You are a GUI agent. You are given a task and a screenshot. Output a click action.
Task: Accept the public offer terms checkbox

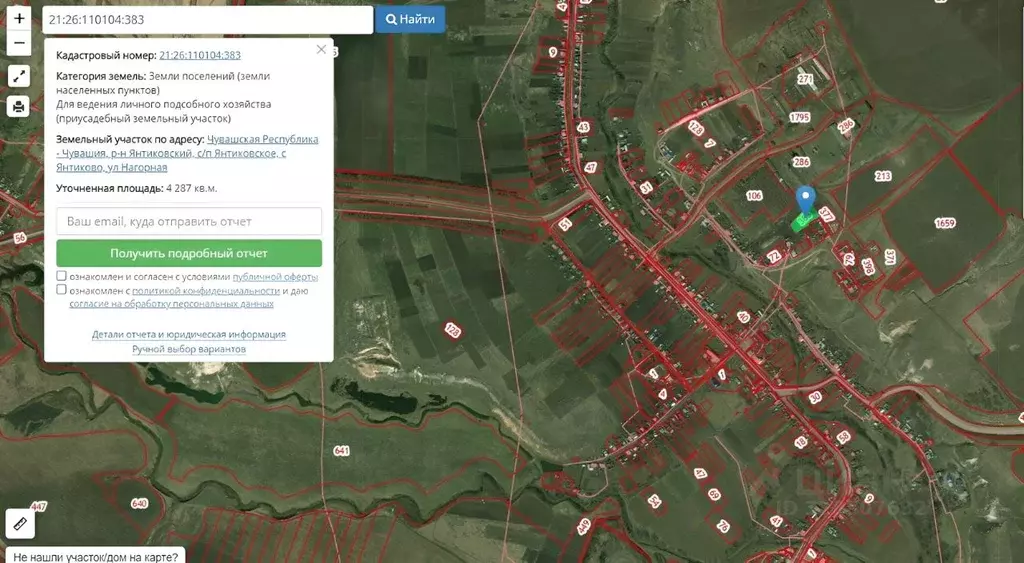click(x=62, y=276)
